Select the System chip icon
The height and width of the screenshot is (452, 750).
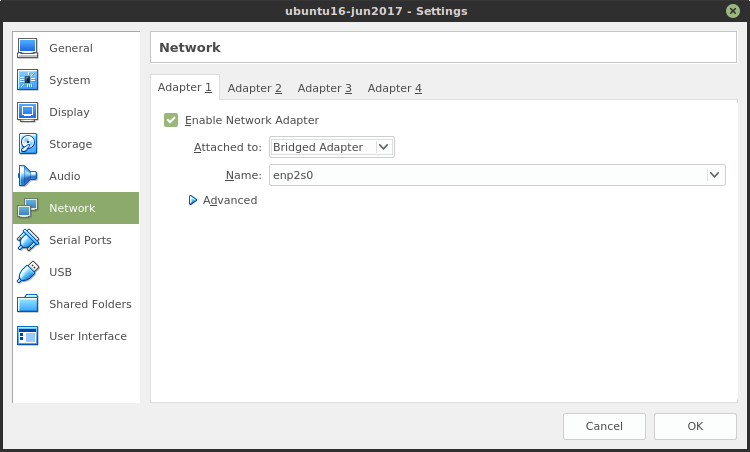28,80
